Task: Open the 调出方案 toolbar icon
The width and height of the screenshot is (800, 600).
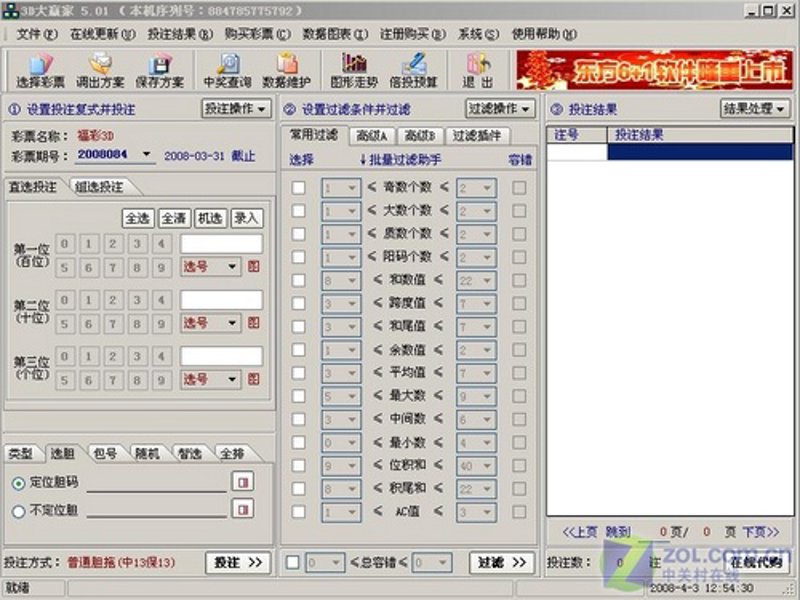Action: pos(100,70)
